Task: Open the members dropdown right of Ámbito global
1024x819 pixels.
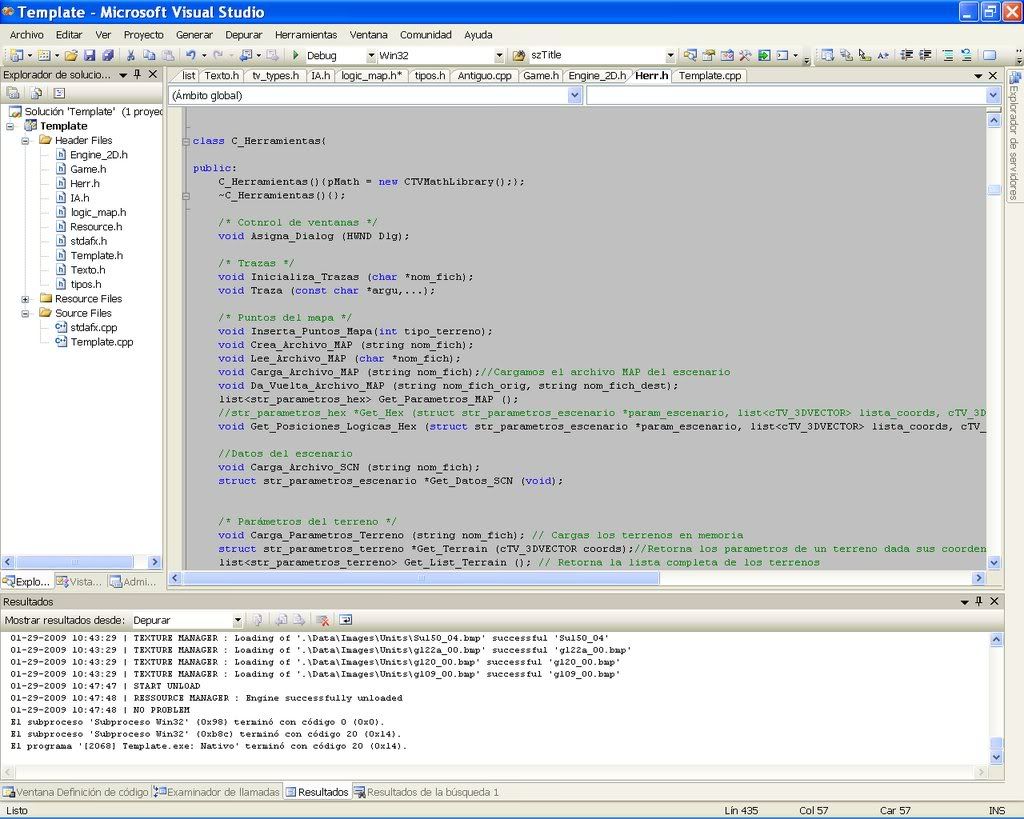Action: (993, 95)
